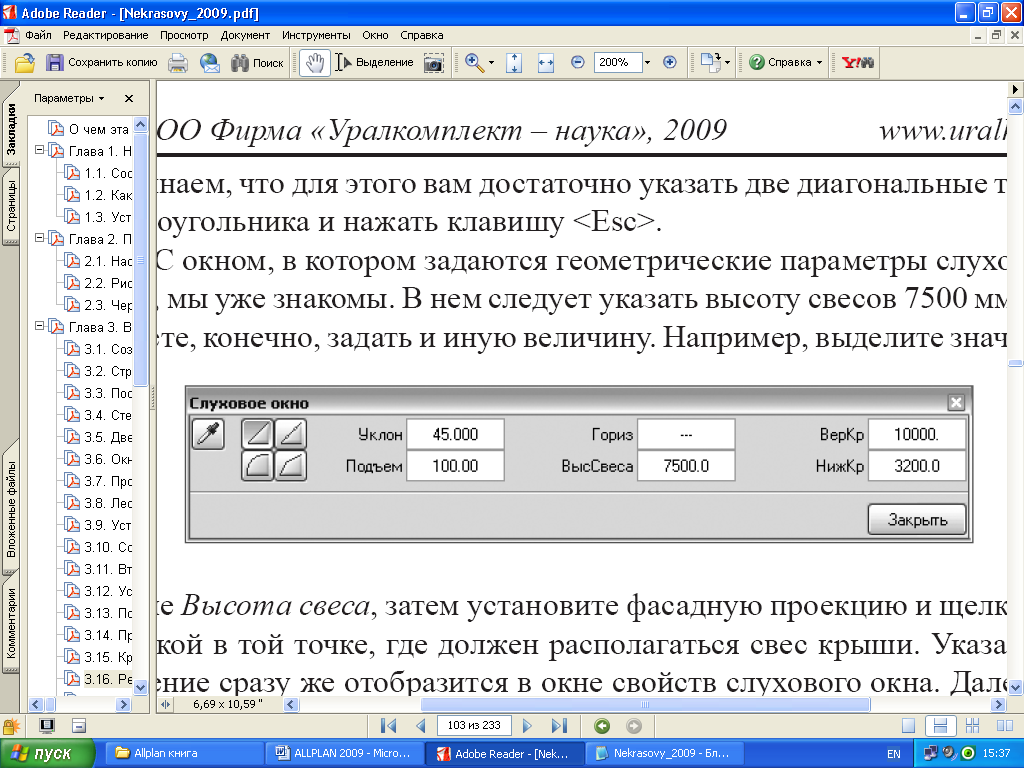Image resolution: width=1024 pixels, height=768 pixels.
Task: Select the 'О чем эта' bookmark
Action: 90,129
